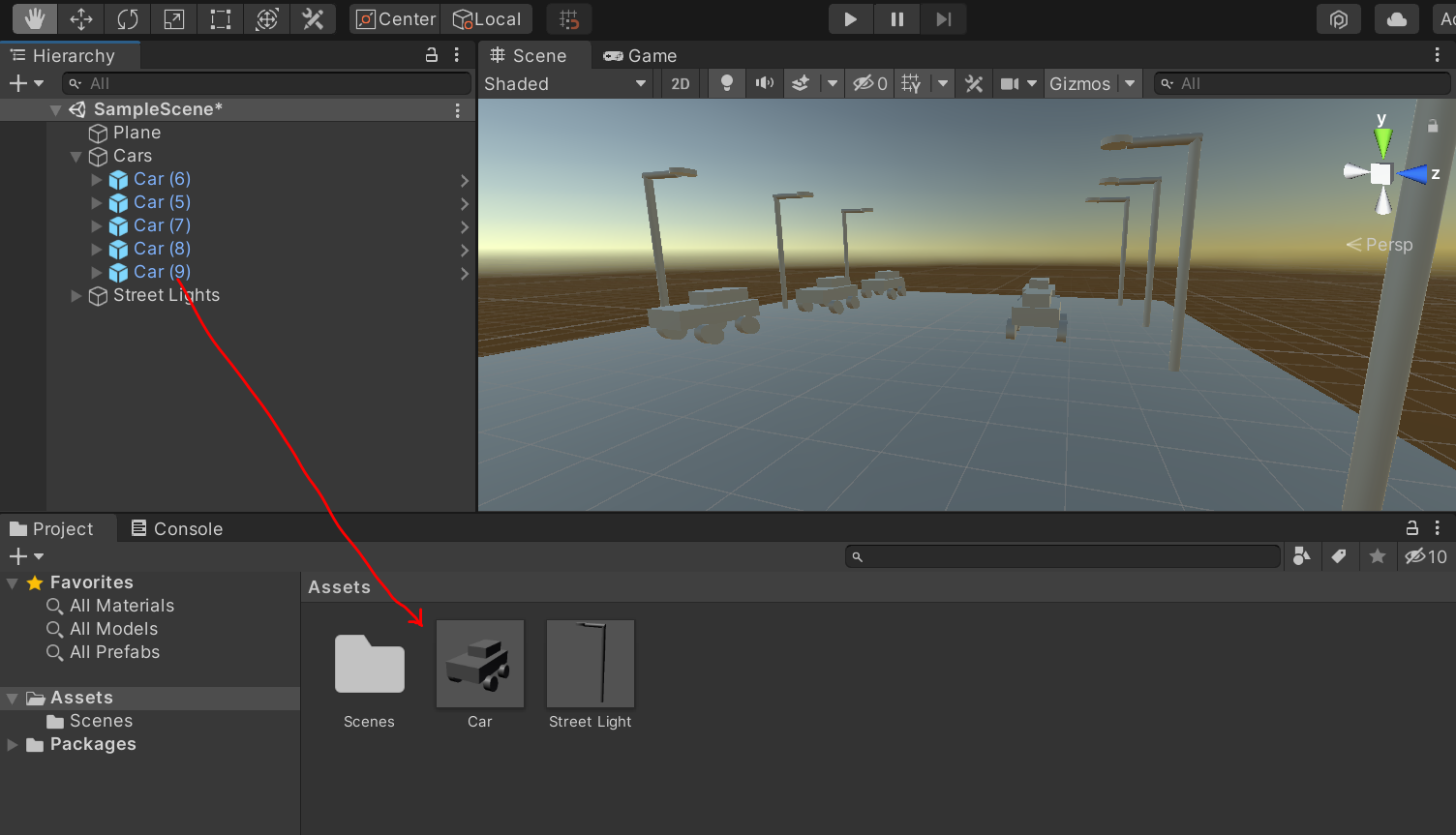Select the Car prefab thumbnail in Assets

[x=480, y=664]
